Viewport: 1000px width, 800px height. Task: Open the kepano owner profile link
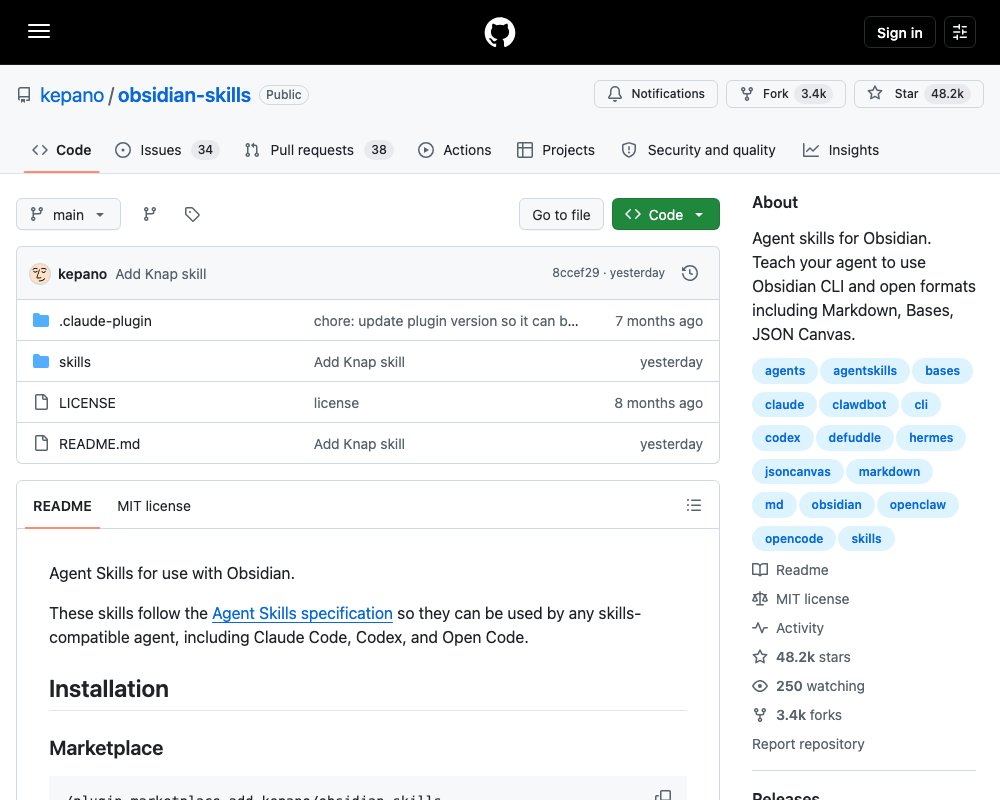pyautogui.click(x=71, y=95)
